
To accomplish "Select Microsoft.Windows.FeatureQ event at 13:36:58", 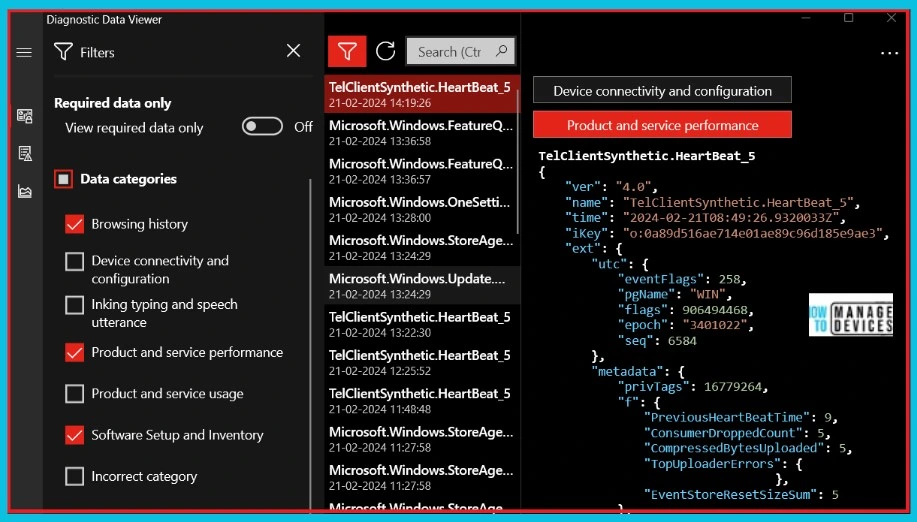I will coord(420,133).
